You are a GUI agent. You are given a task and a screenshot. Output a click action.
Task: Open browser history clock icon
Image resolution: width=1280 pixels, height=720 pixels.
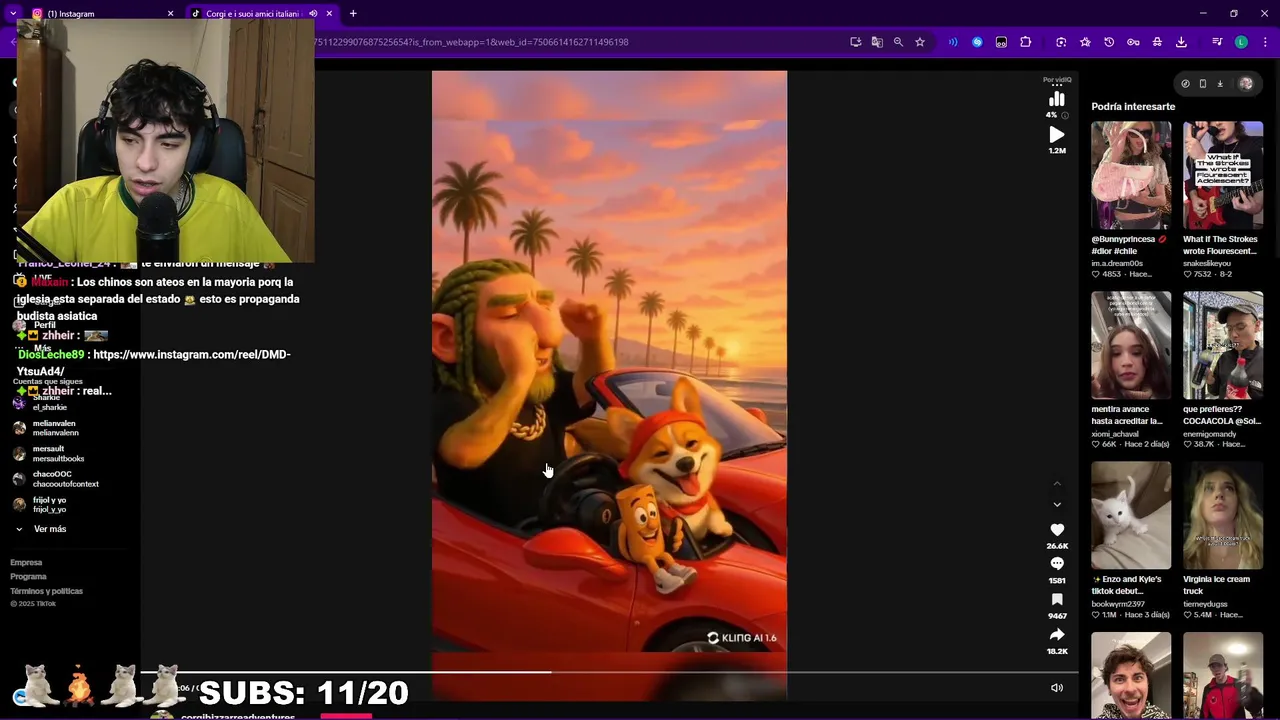(1109, 42)
